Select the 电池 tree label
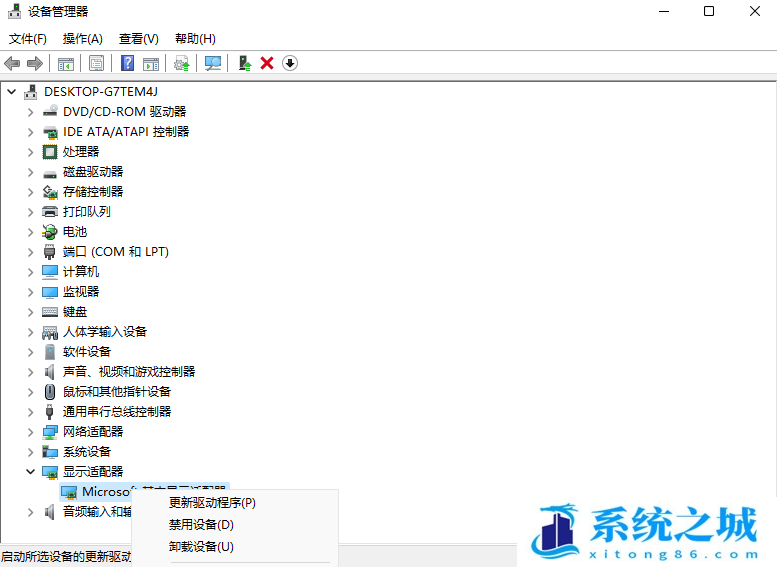 [x=75, y=231]
